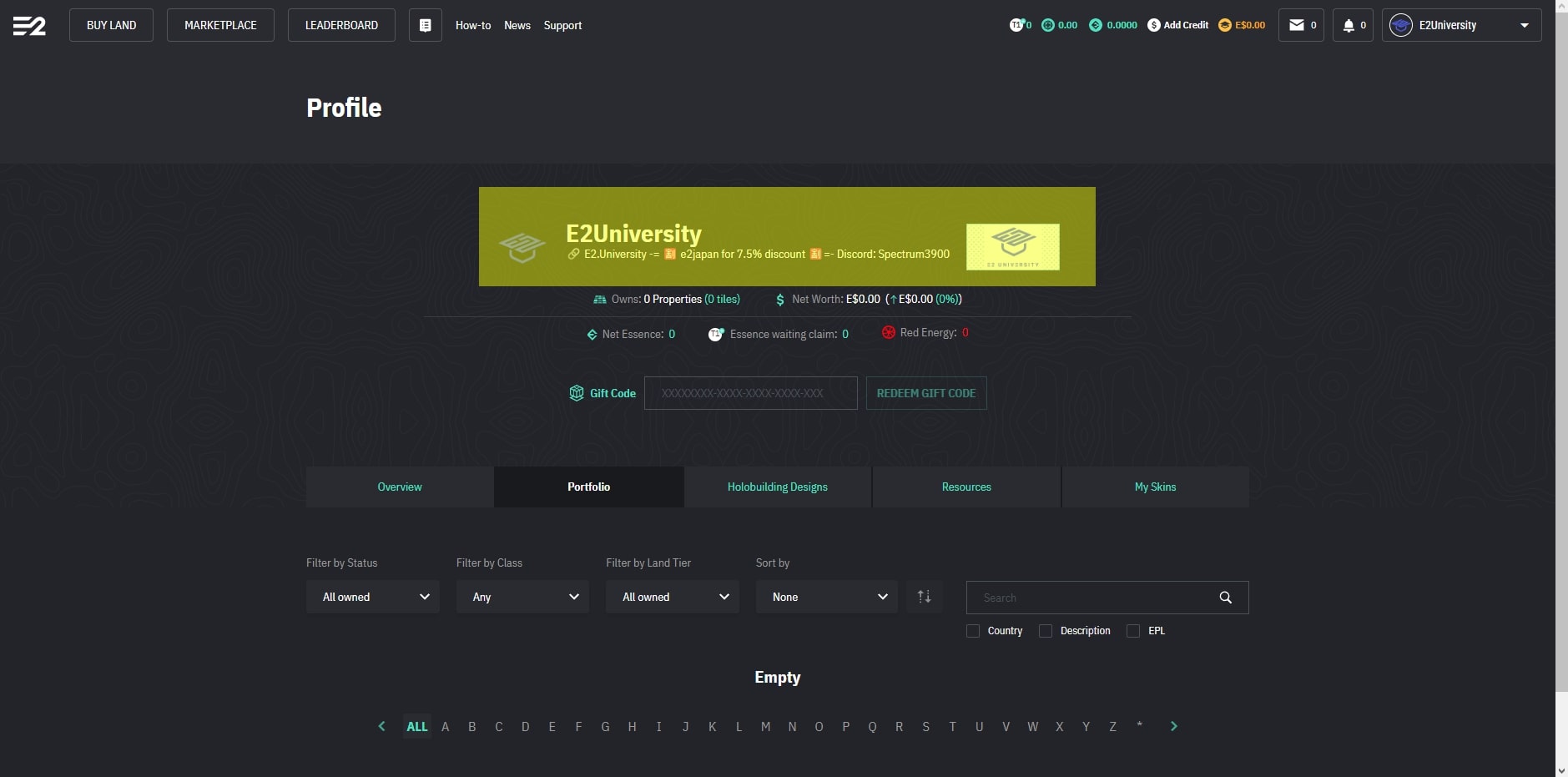
Task: Open the document icon button in navbar
Action: (425, 25)
